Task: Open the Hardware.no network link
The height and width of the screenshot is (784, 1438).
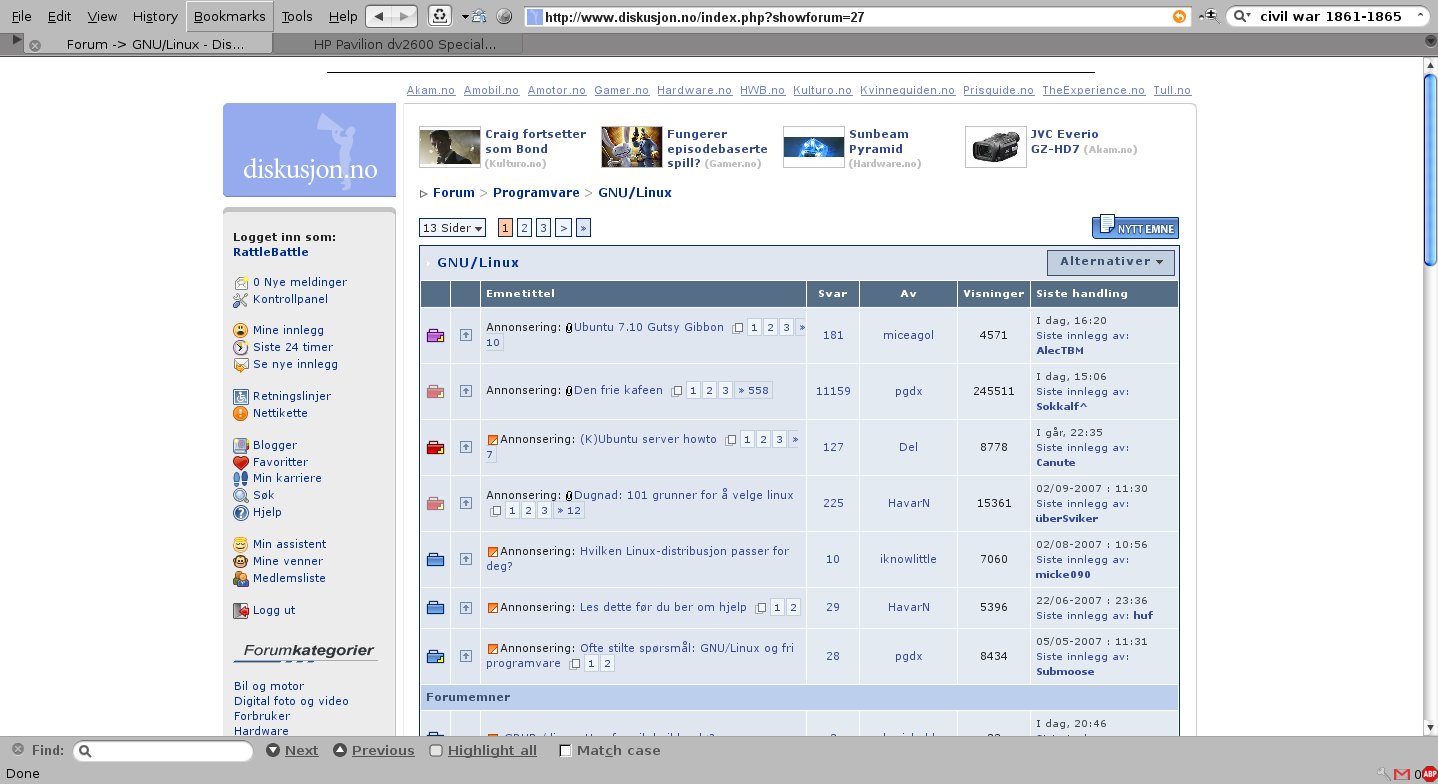Action: [694, 90]
